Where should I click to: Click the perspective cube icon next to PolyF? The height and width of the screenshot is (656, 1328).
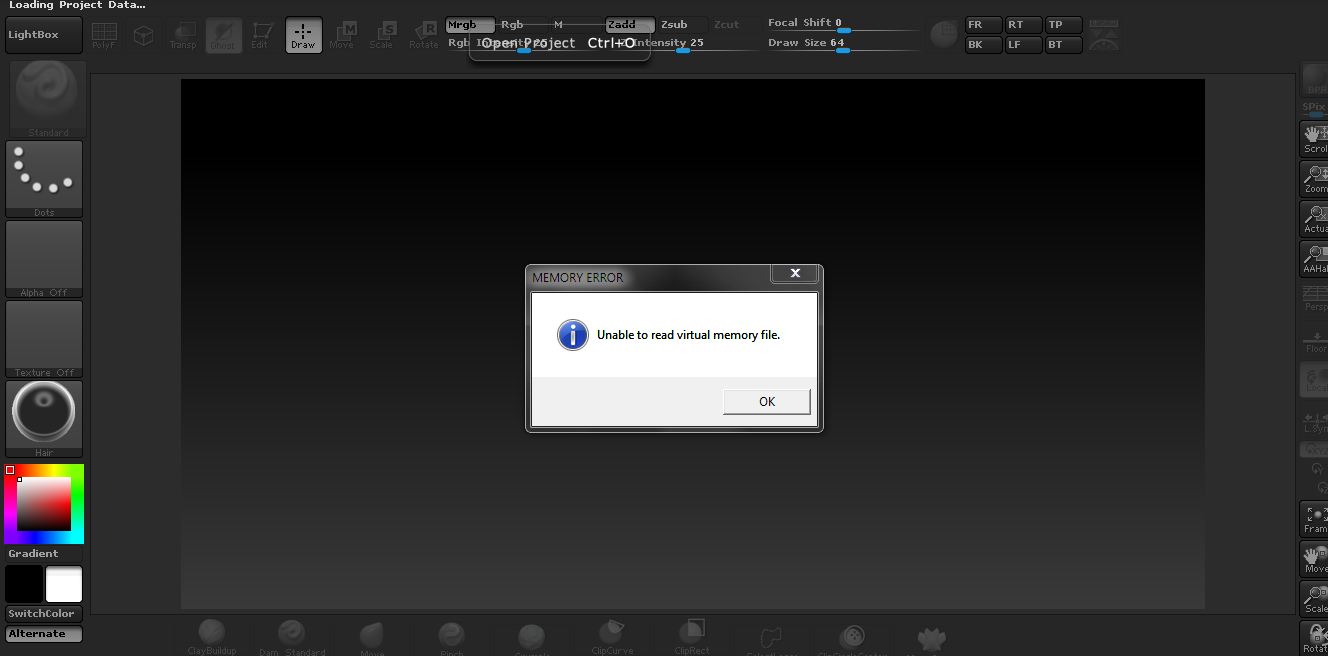pyautogui.click(x=144, y=36)
